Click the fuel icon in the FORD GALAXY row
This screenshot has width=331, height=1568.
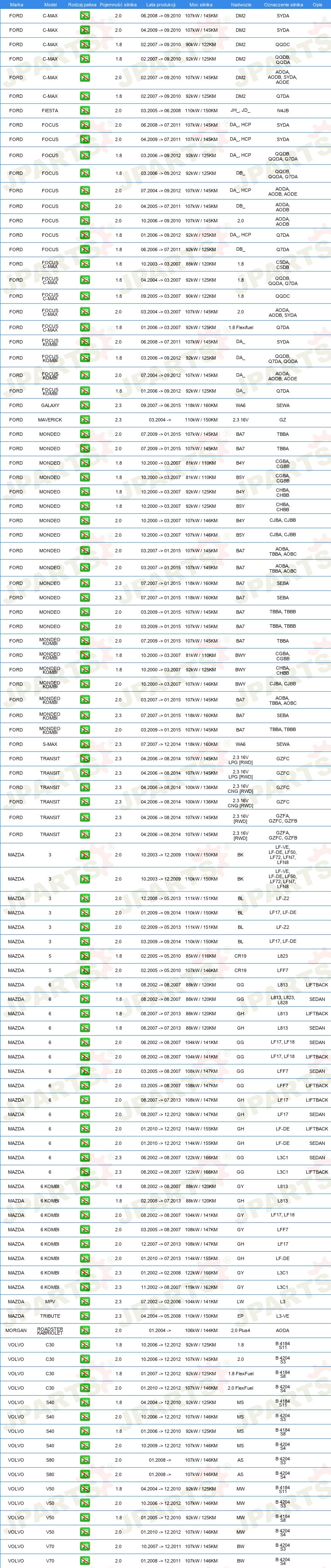tap(85, 405)
